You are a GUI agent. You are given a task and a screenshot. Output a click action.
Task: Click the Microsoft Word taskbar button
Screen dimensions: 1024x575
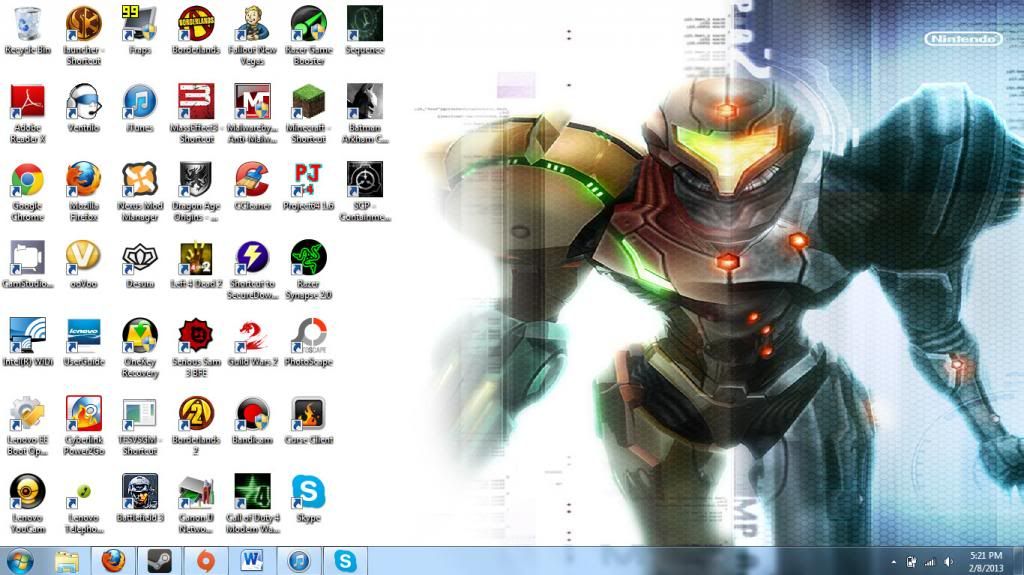(x=252, y=561)
